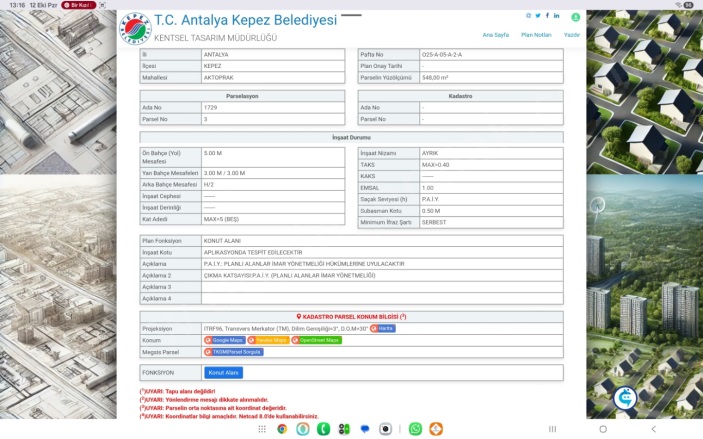Open the Twitter social icon in header

point(537,16)
